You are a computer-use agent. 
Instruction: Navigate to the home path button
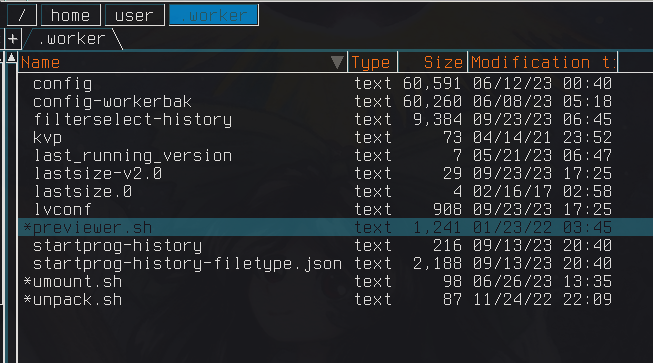click(x=70, y=15)
